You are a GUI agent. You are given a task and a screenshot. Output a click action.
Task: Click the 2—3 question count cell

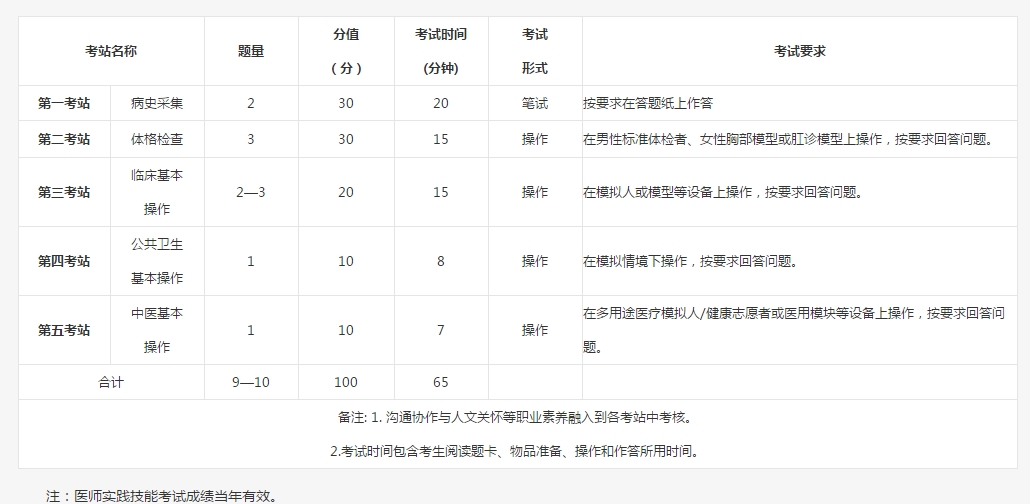click(x=251, y=192)
